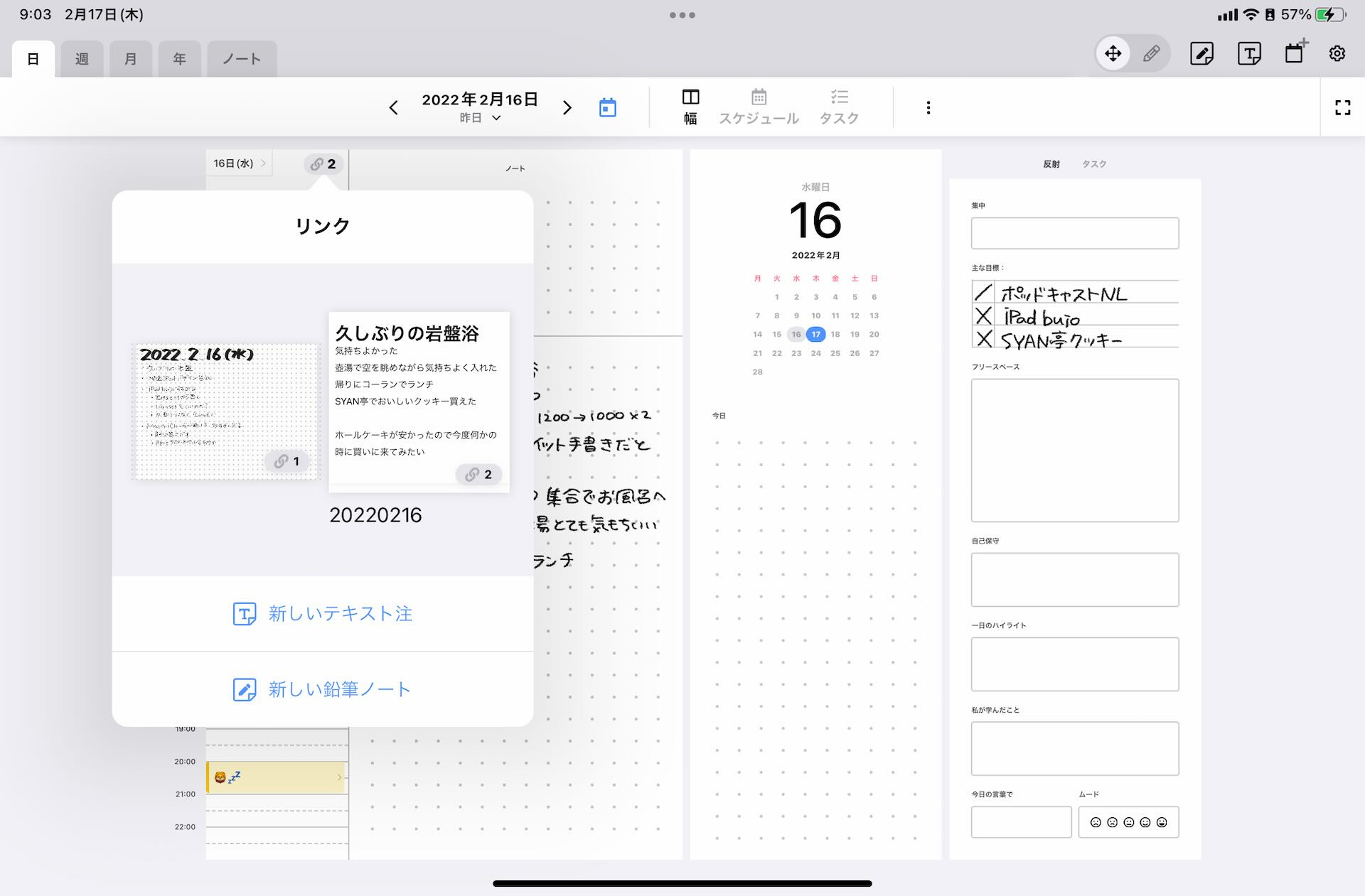1365x896 pixels.
Task: Add a new calendar event icon
Action: point(1295,53)
